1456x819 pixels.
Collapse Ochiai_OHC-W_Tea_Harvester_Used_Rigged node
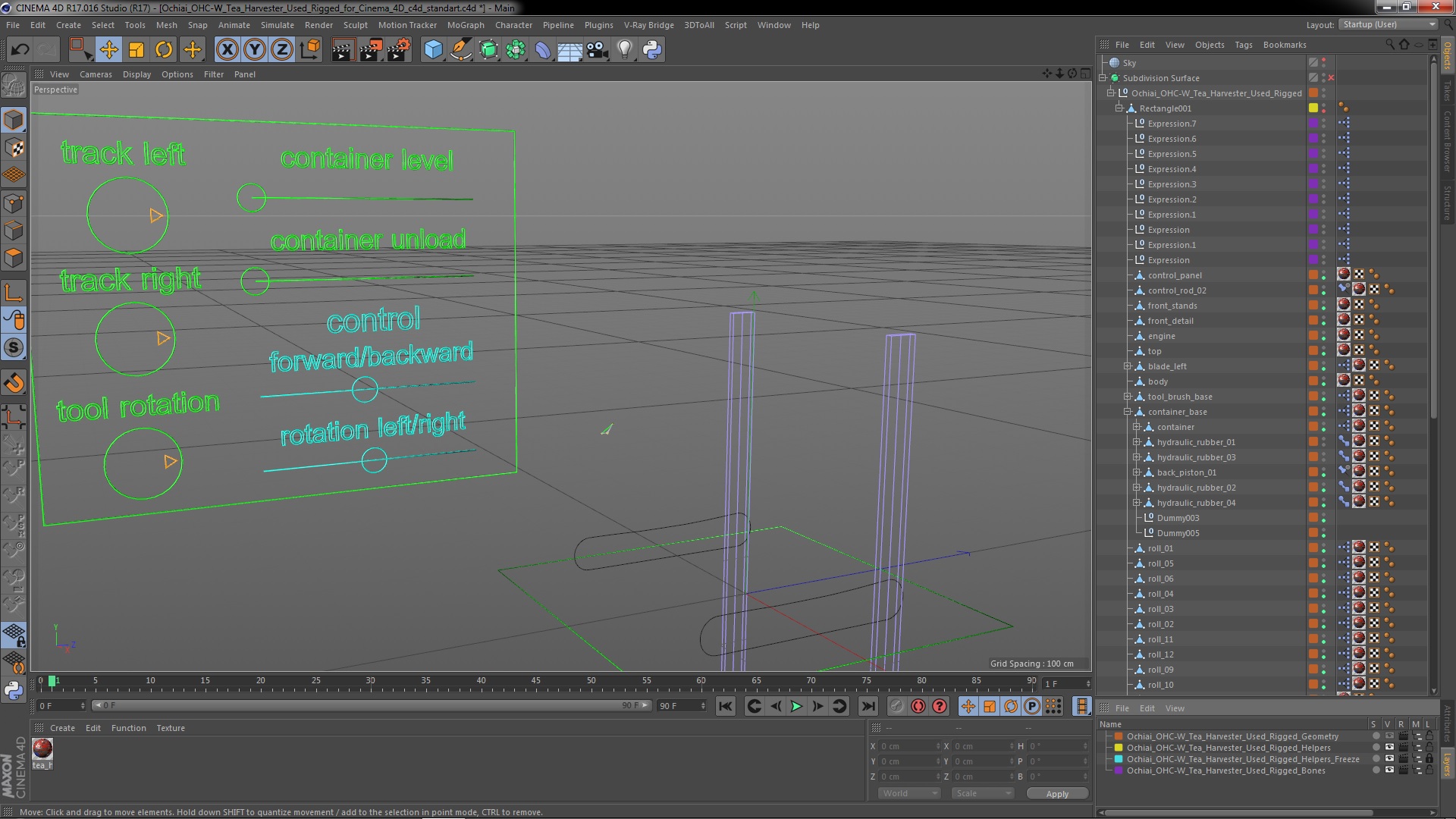(x=1111, y=93)
